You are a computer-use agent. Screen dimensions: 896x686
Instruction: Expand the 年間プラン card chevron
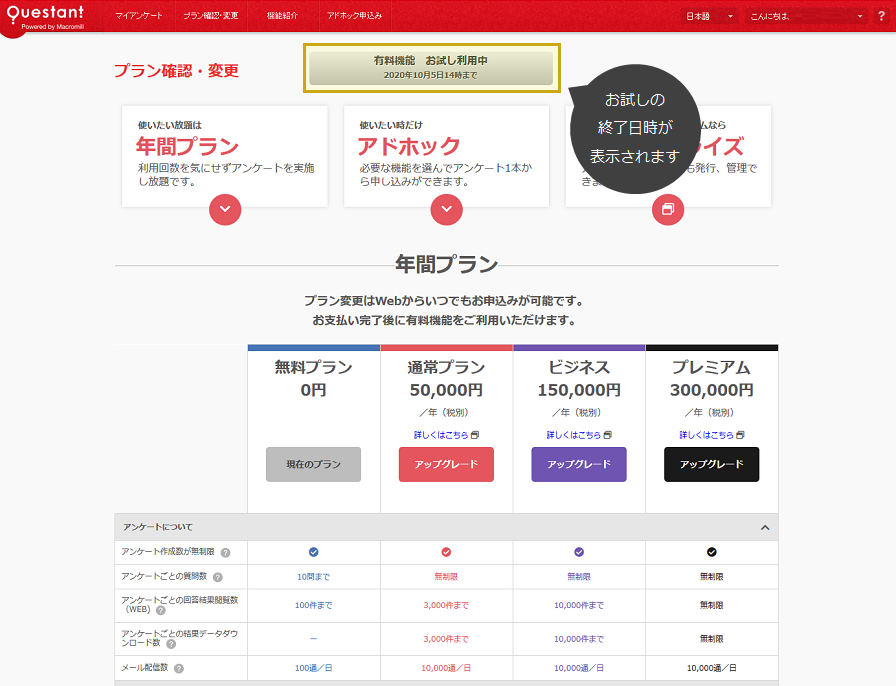click(x=225, y=209)
